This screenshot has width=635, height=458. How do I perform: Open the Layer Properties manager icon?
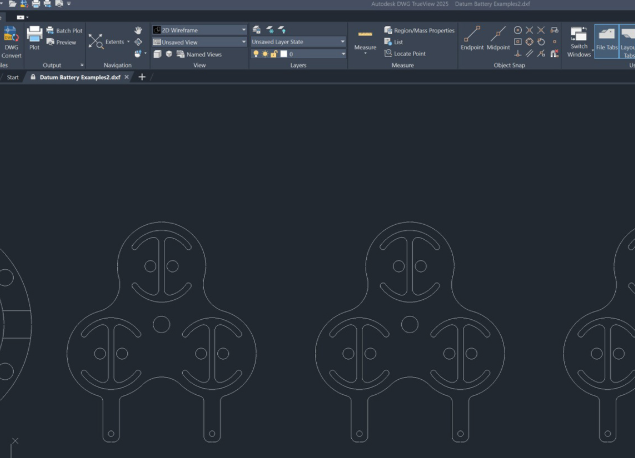257,30
